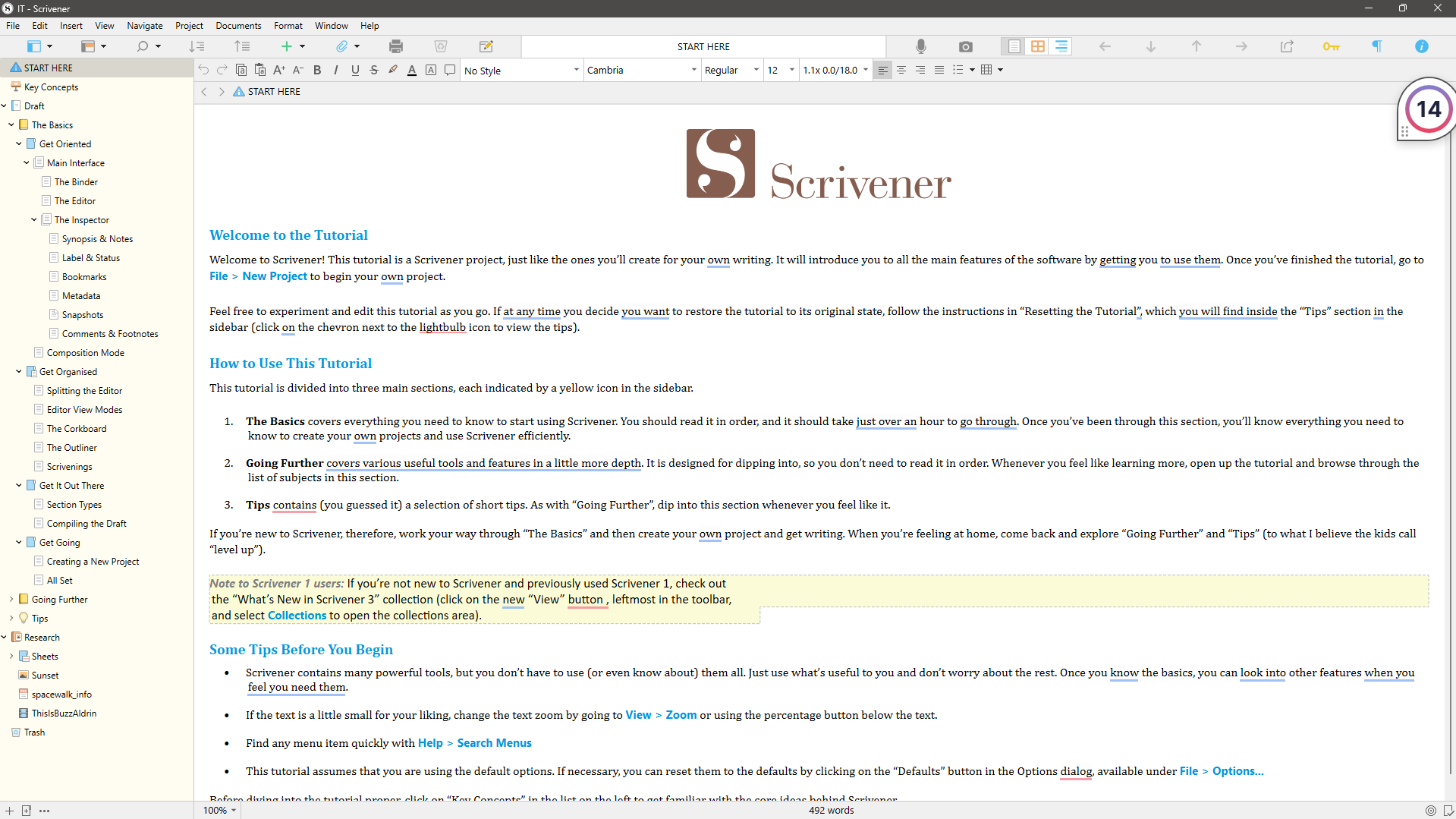
Task: Click the START HERE title field in toolbar
Action: [703, 46]
